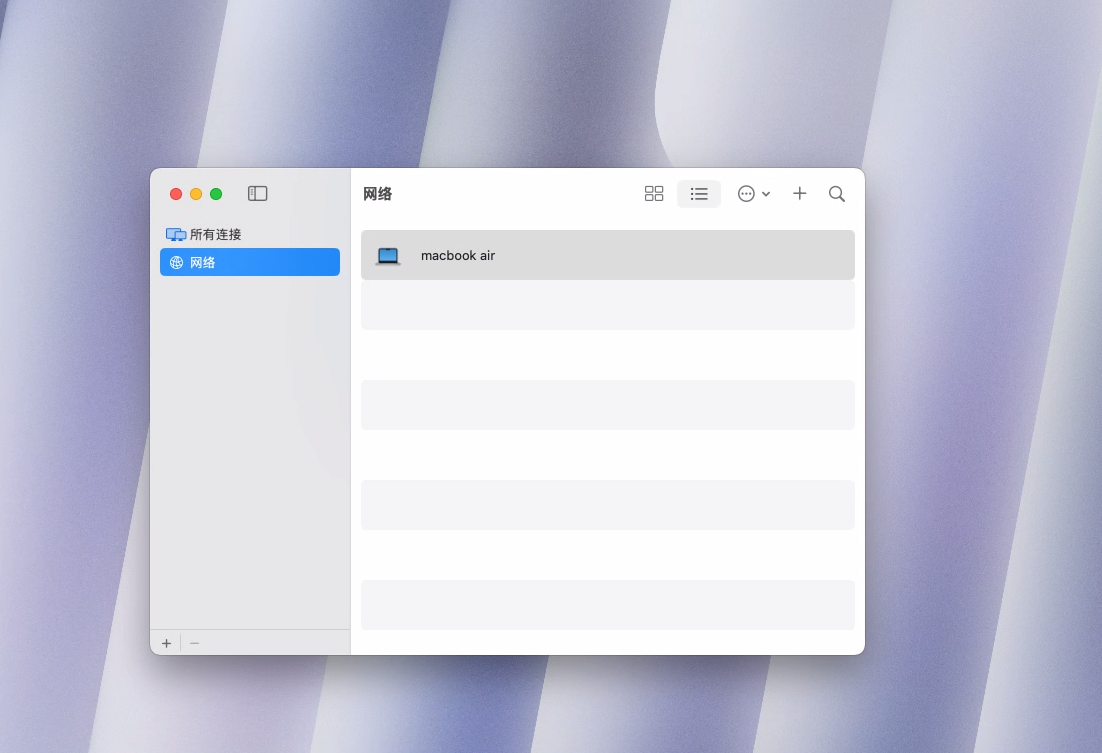Switch to list view
This screenshot has height=753, width=1102.
[x=699, y=193]
